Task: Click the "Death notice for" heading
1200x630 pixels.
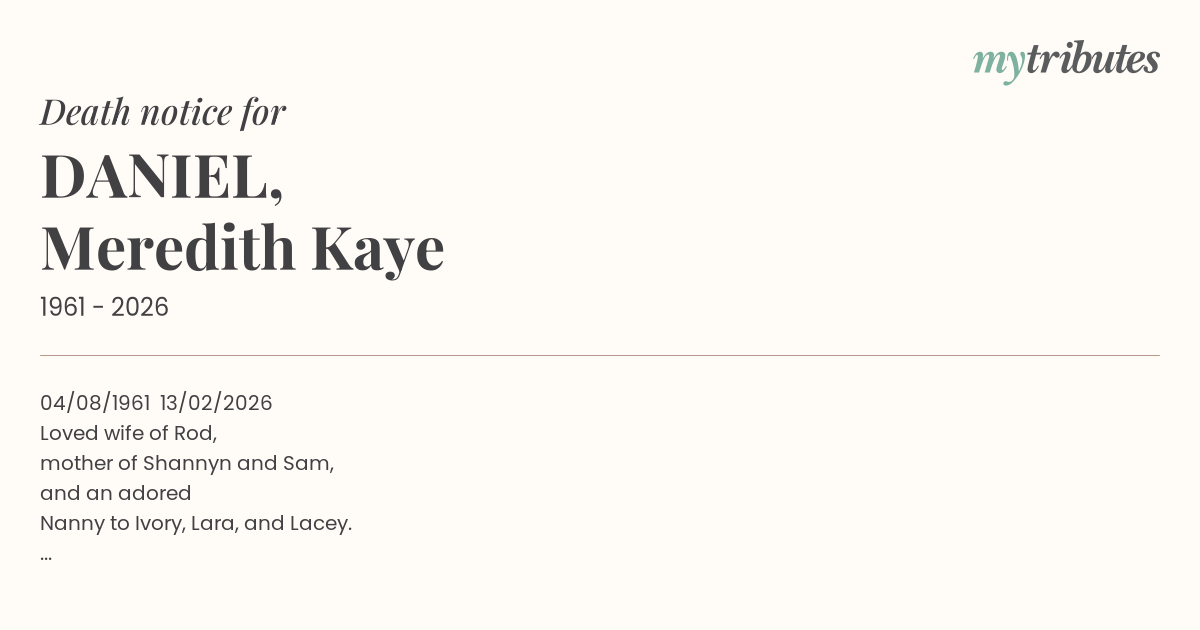Action: [163, 113]
